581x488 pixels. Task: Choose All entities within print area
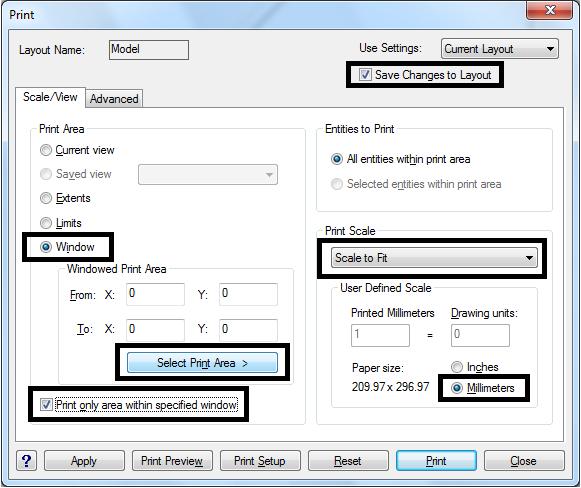tap(336, 159)
